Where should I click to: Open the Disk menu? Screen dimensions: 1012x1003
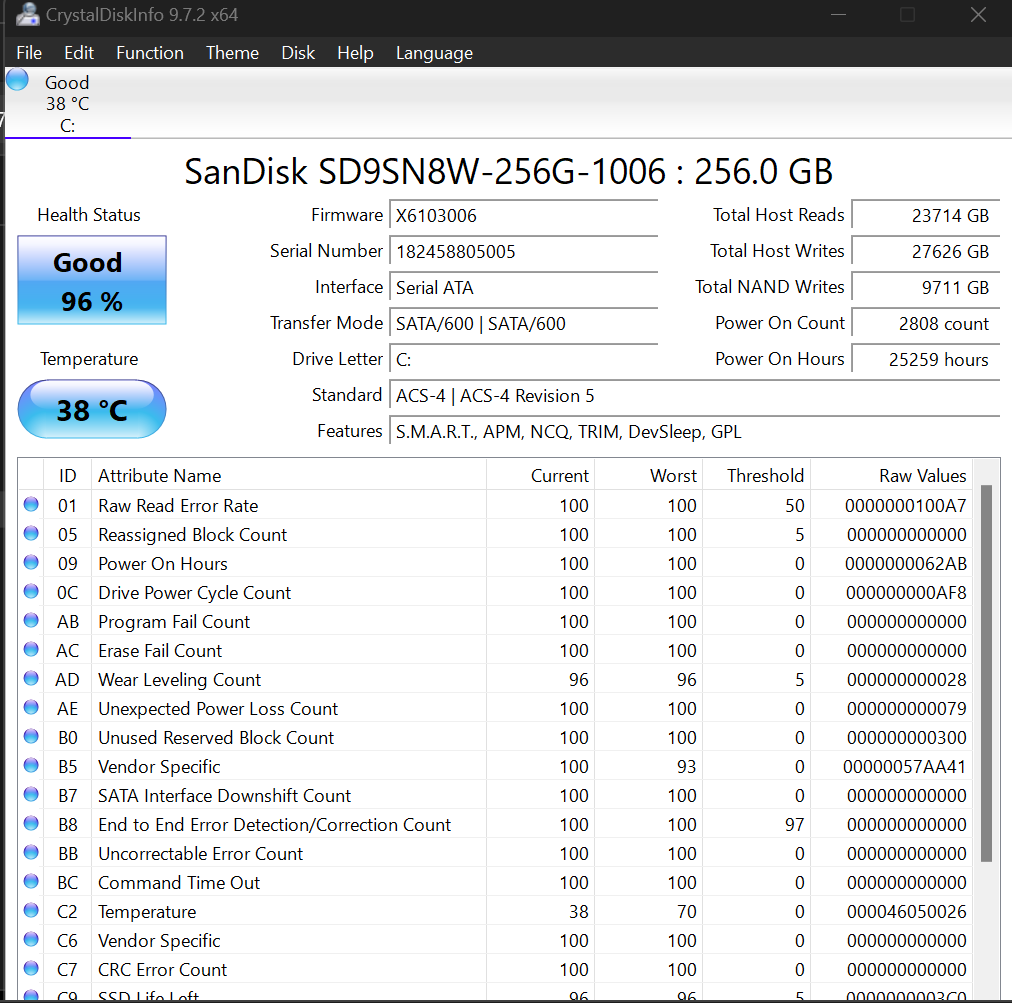pos(298,53)
